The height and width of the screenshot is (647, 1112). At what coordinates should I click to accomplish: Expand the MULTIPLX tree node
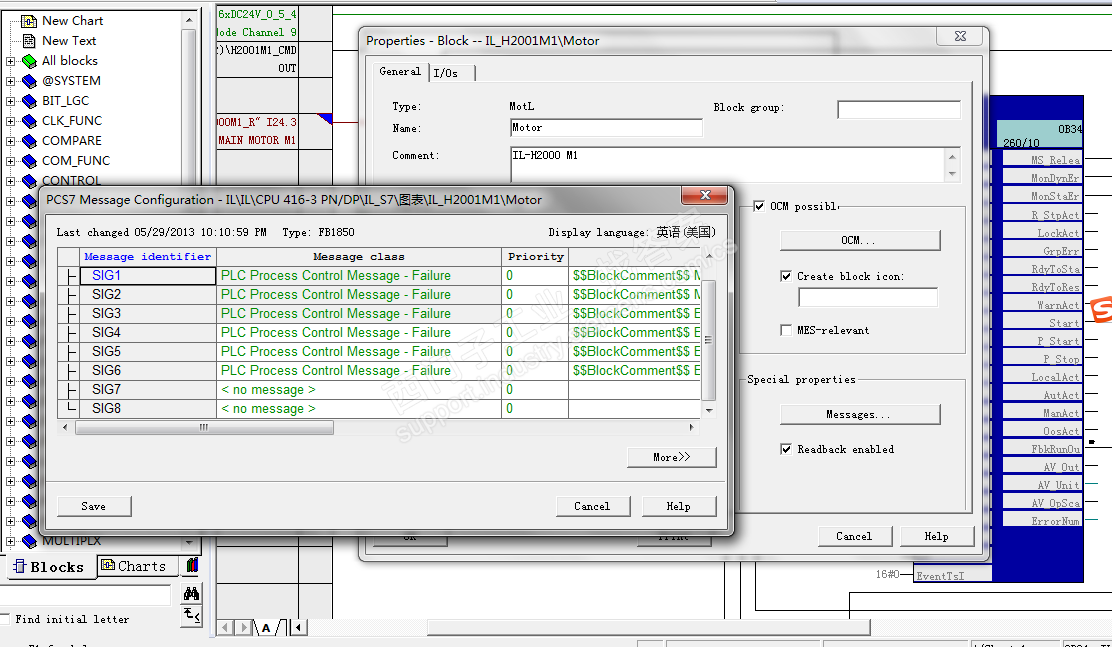click(x=11, y=541)
